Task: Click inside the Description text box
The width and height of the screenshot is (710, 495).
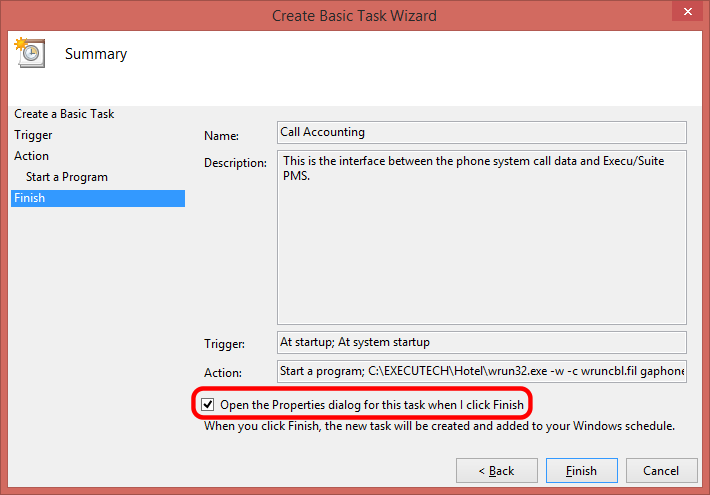Action: click(x=482, y=237)
